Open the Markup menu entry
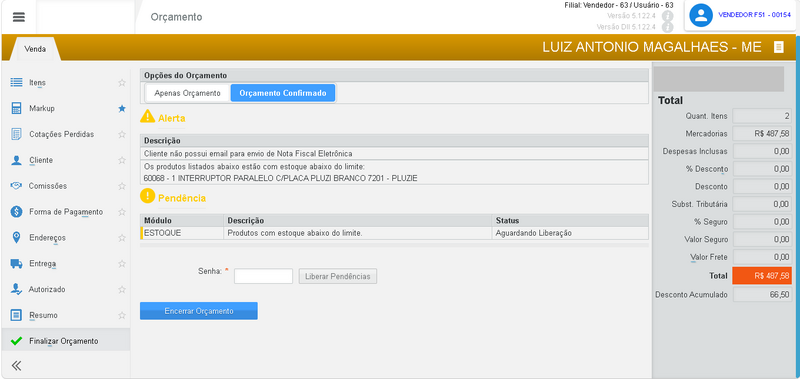 42,108
